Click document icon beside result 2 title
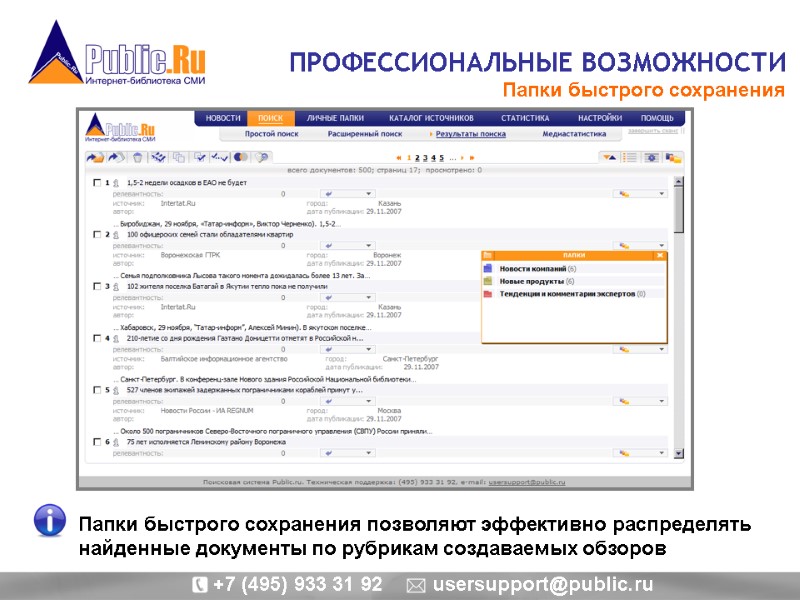The height and width of the screenshot is (600, 800). (x=116, y=235)
